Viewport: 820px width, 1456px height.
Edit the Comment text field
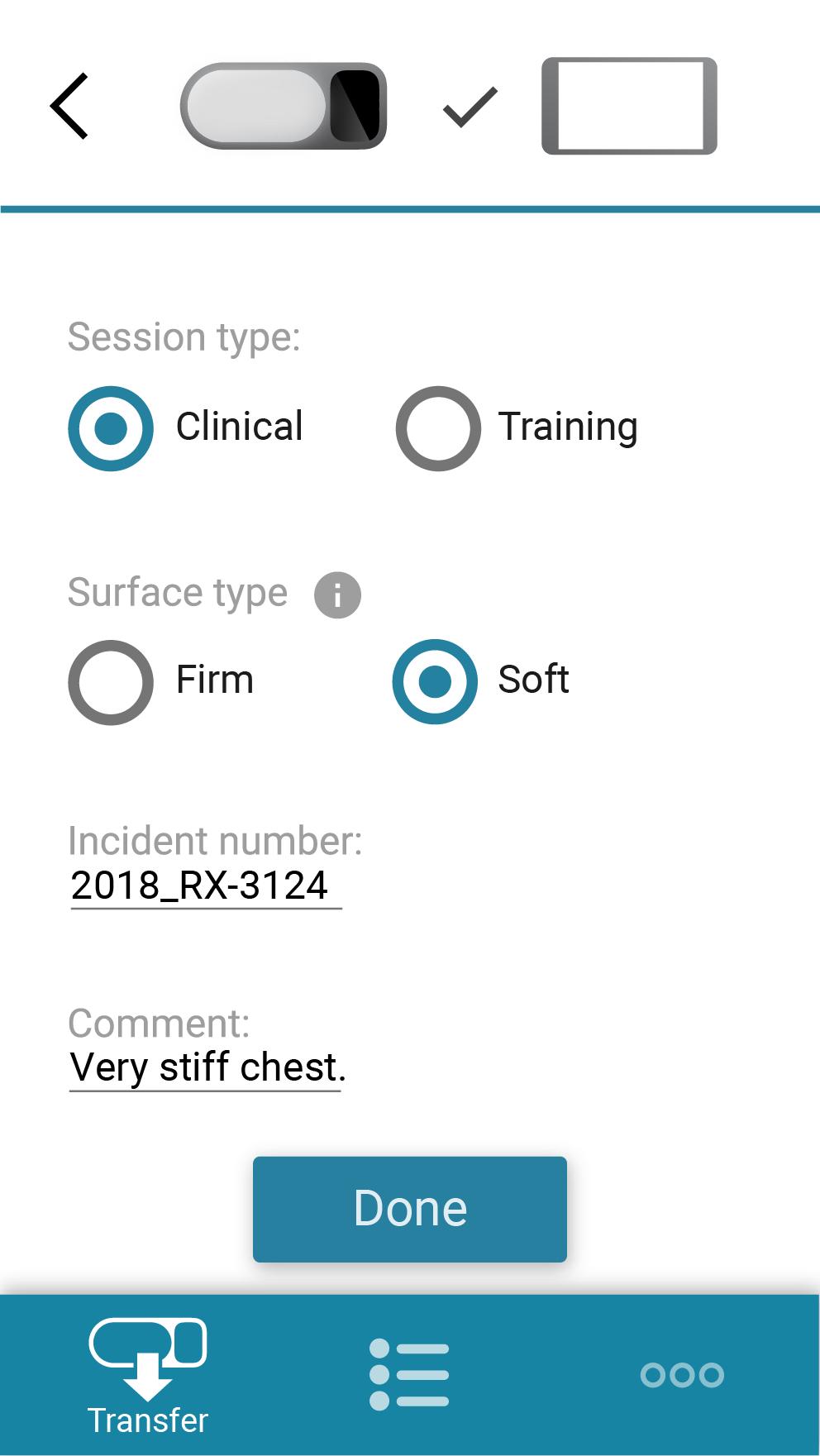(206, 1068)
